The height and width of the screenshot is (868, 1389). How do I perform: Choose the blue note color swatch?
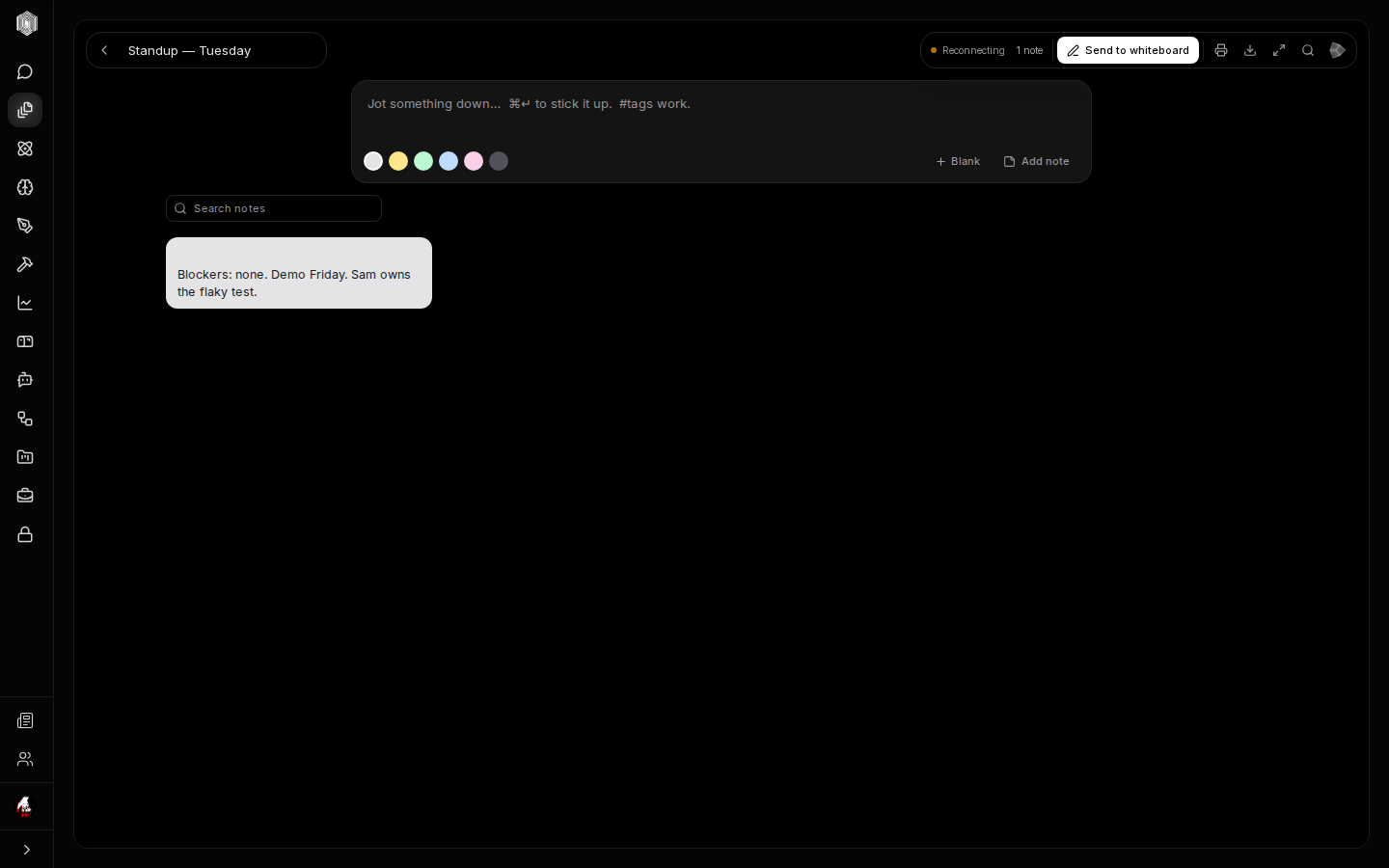[x=449, y=161]
